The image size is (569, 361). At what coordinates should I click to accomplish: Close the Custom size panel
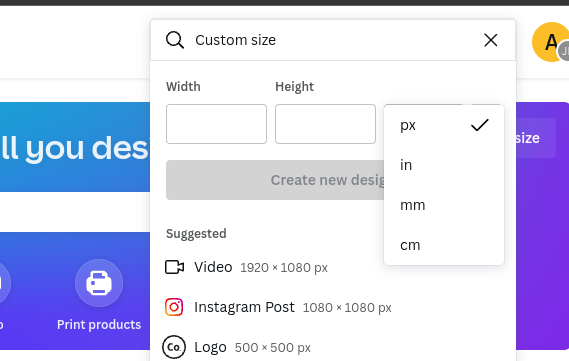click(491, 40)
